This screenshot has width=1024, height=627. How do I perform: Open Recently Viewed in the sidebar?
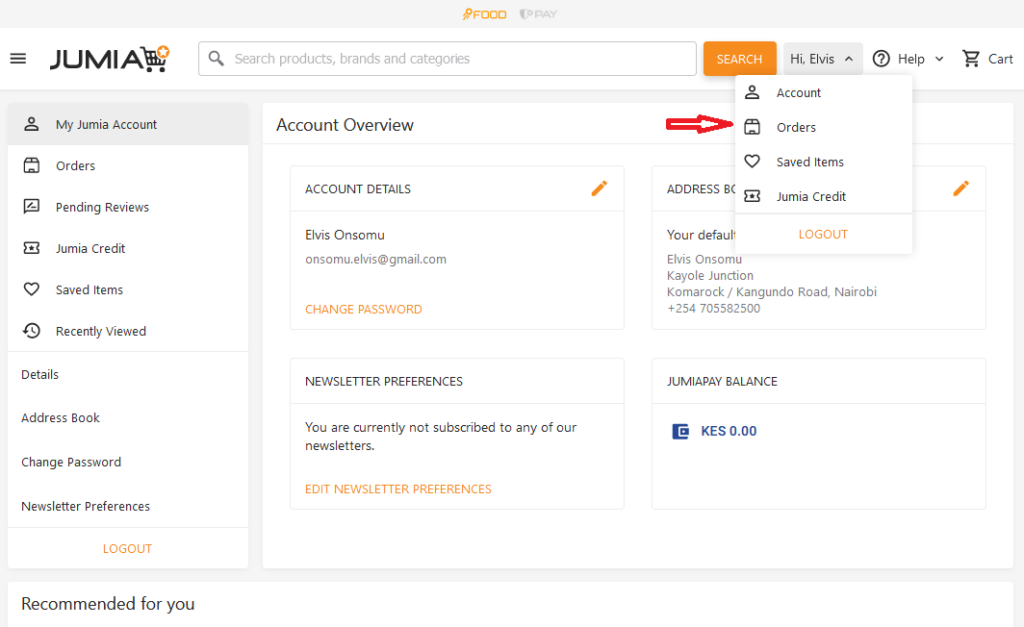click(128, 330)
